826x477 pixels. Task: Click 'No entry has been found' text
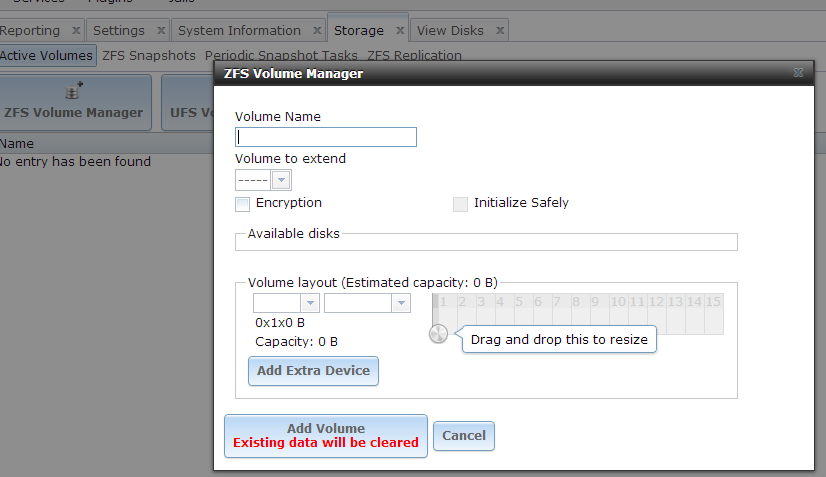(x=75, y=161)
